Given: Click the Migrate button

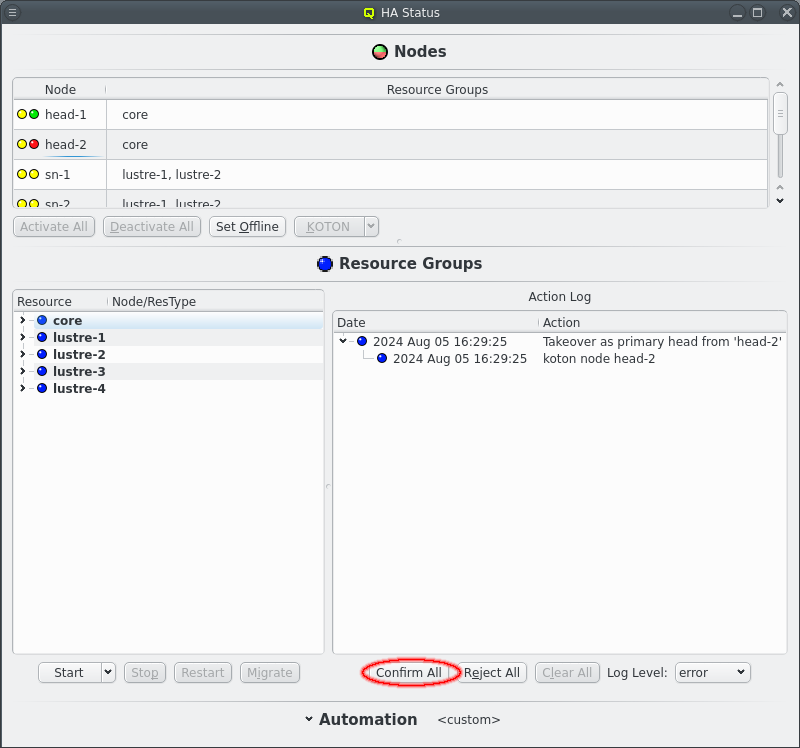Looking at the screenshot, I should (270, 672).
